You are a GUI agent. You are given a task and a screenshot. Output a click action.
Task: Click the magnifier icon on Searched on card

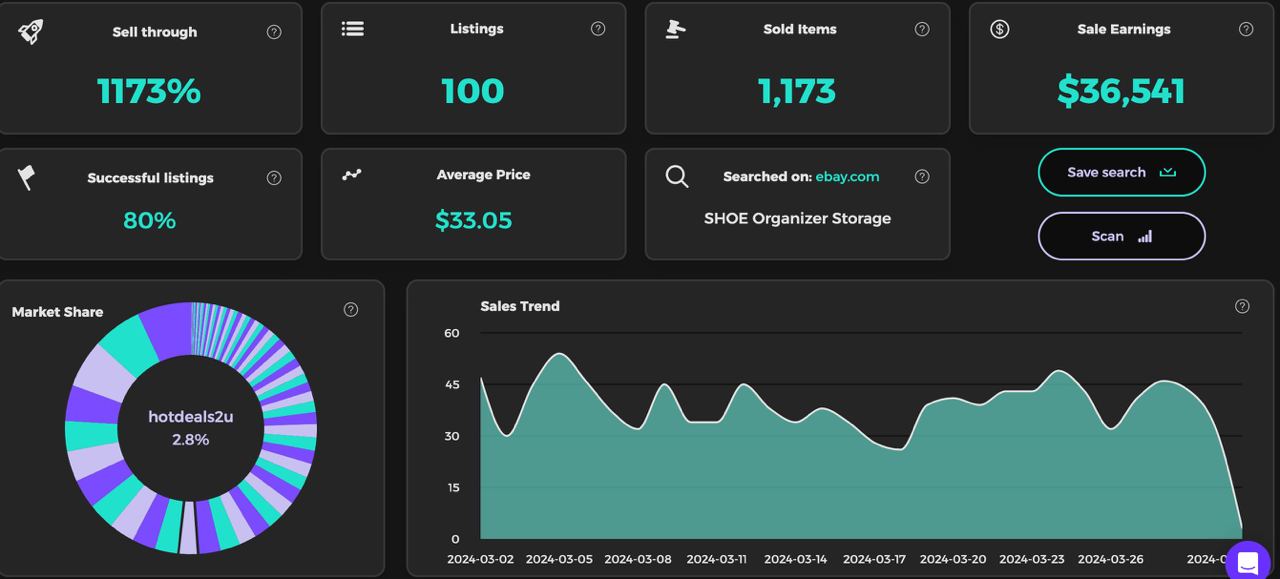tap(677, 177)
